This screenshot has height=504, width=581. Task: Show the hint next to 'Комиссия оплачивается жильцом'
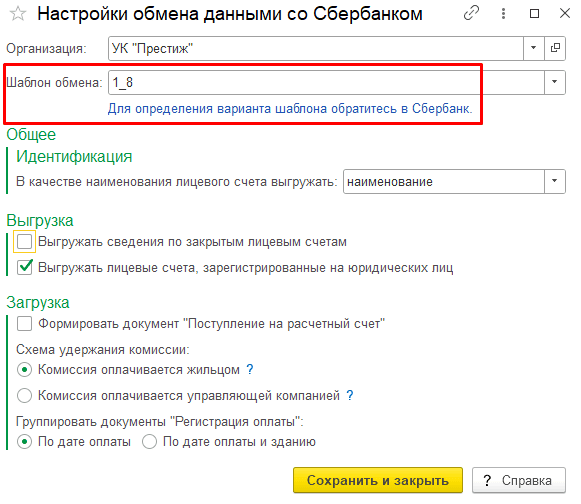click(250, 369)
